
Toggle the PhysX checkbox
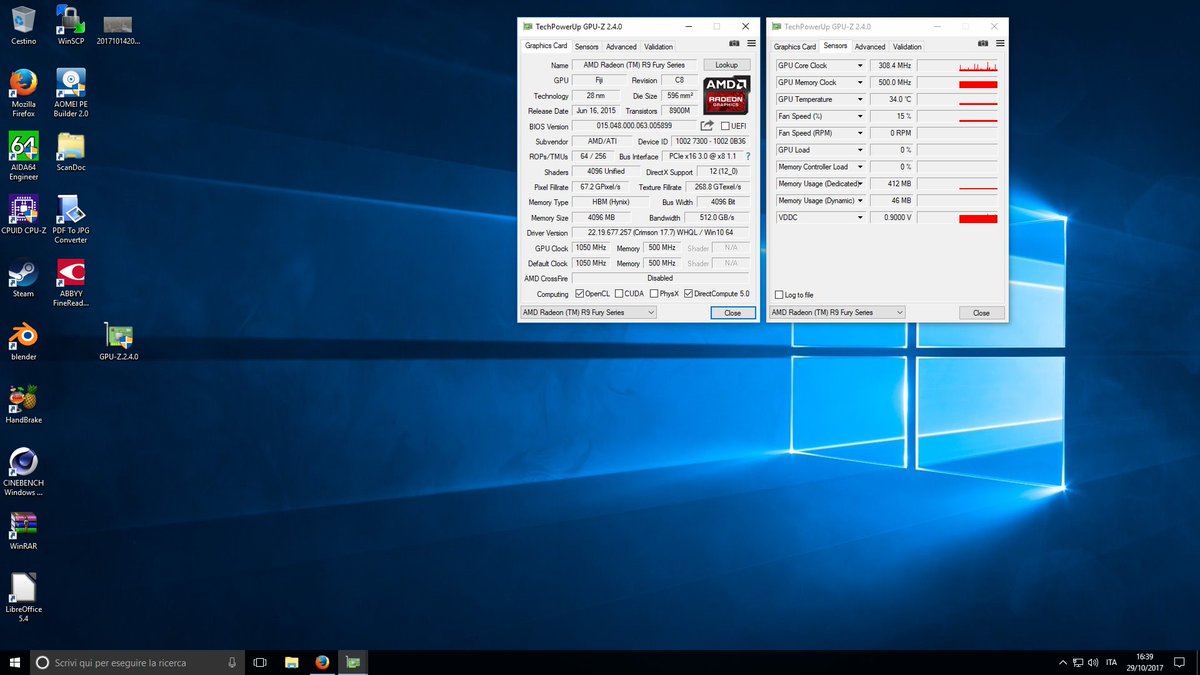click(x=654, y=294)
